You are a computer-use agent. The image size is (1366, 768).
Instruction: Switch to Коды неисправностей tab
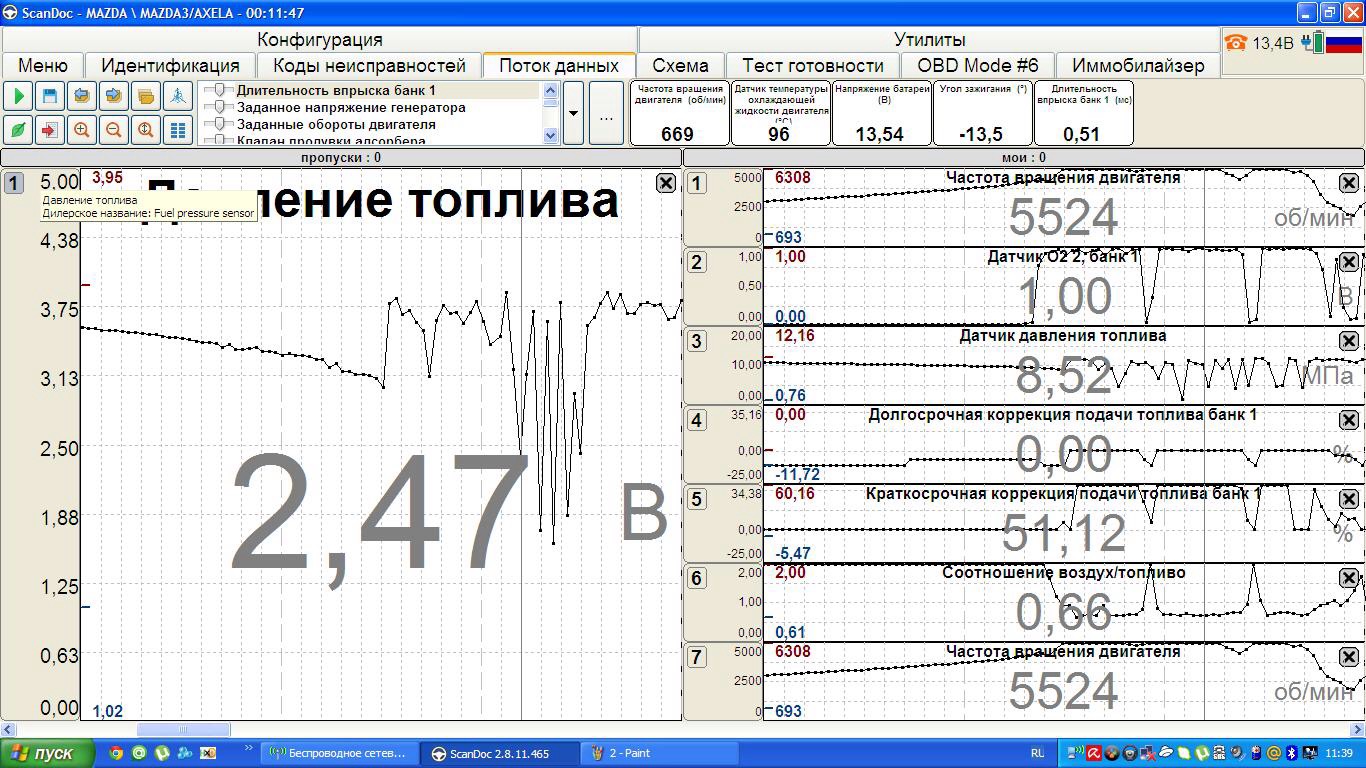coord(369,66)
